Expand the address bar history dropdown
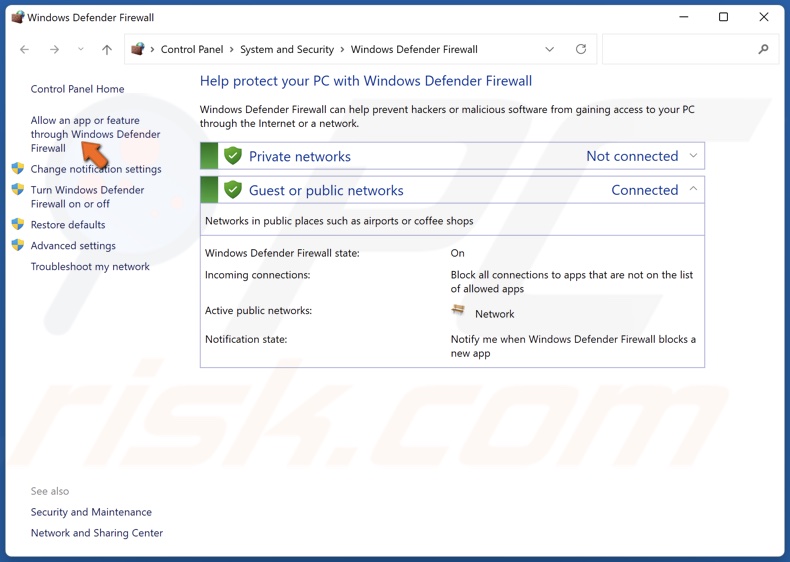 click(x=550, y=49)
